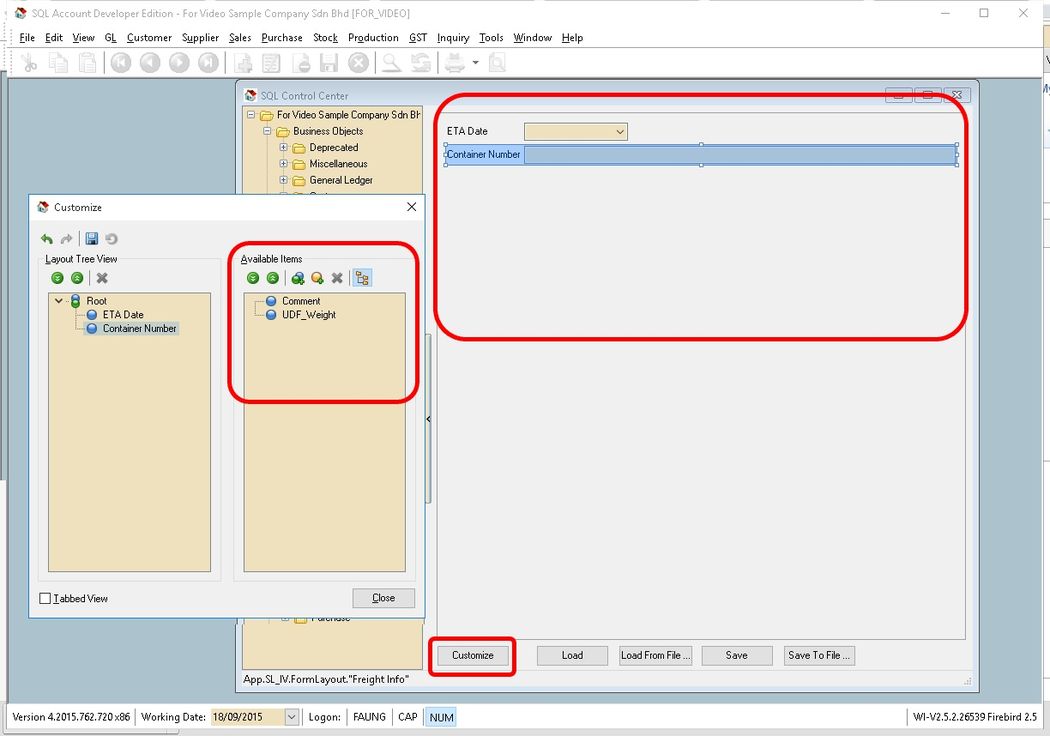The image size is (1050, 736).
Task: Click the undo arrow in Customize dialog
Action: click(47, 239)
